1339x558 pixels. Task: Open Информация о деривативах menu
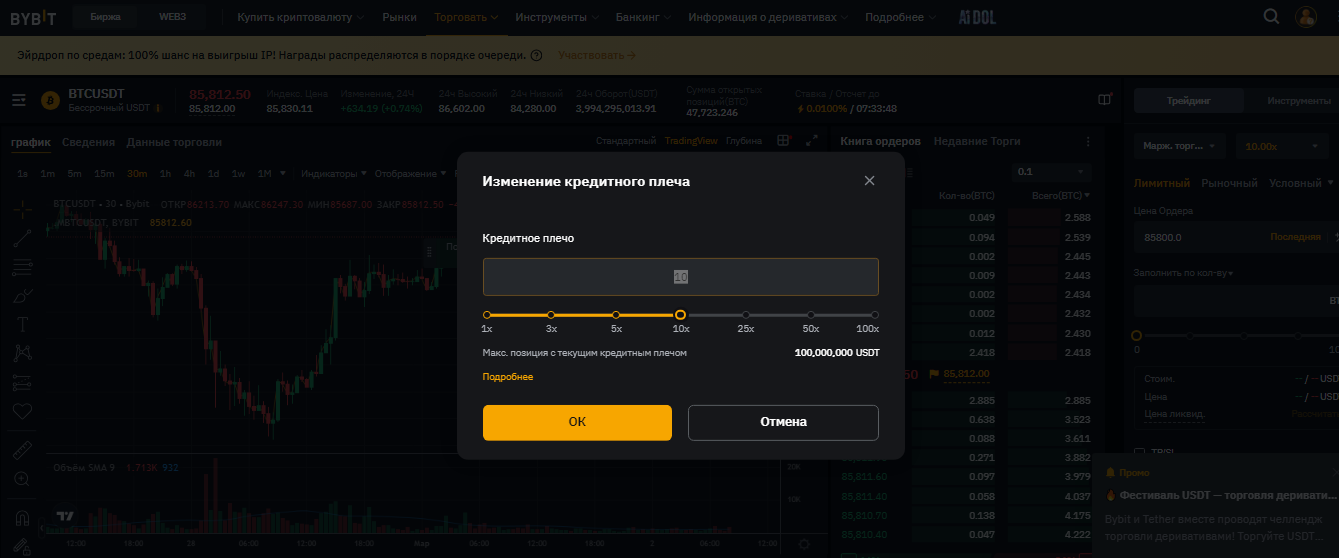pos(768,17)
